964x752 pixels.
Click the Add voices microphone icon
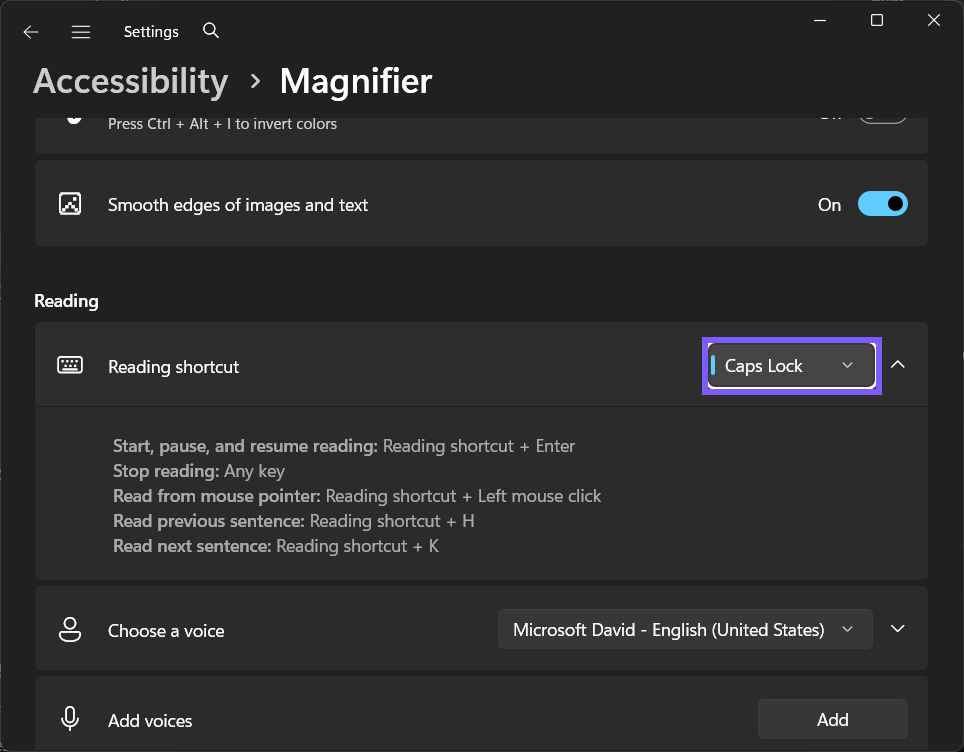(70, 718)
